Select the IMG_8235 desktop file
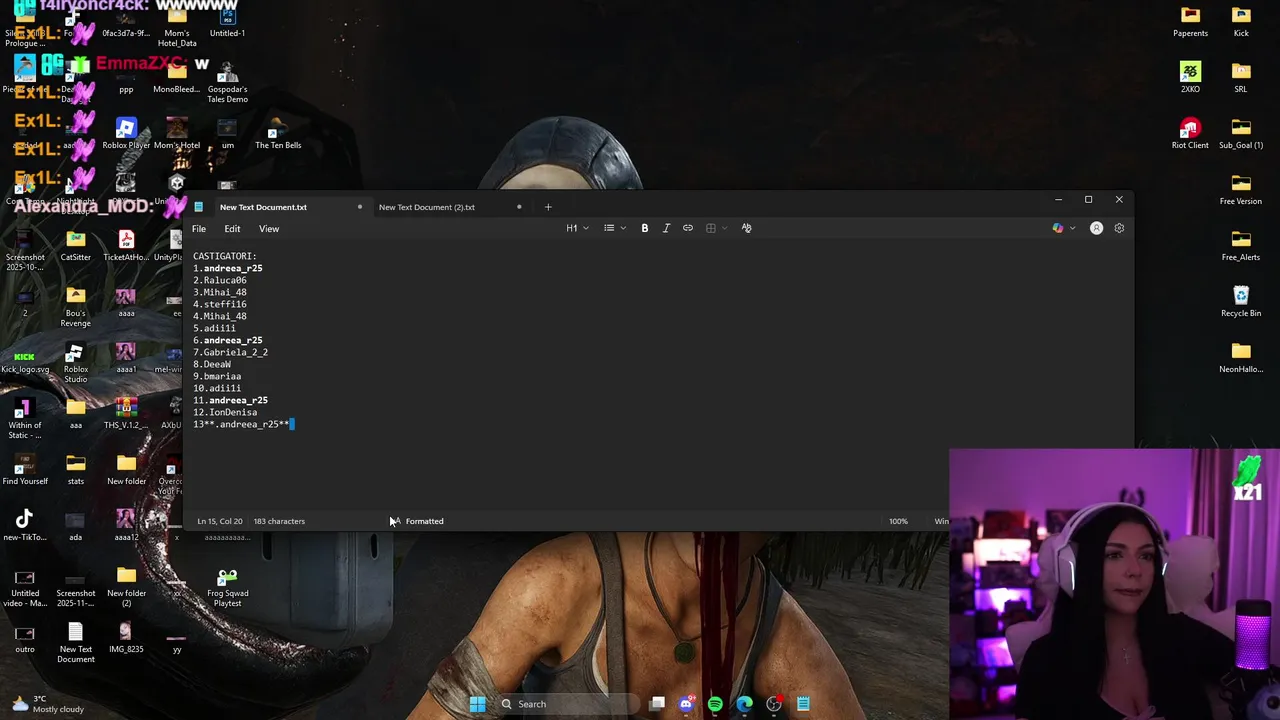1280x720 pixels. pos(126,637)
